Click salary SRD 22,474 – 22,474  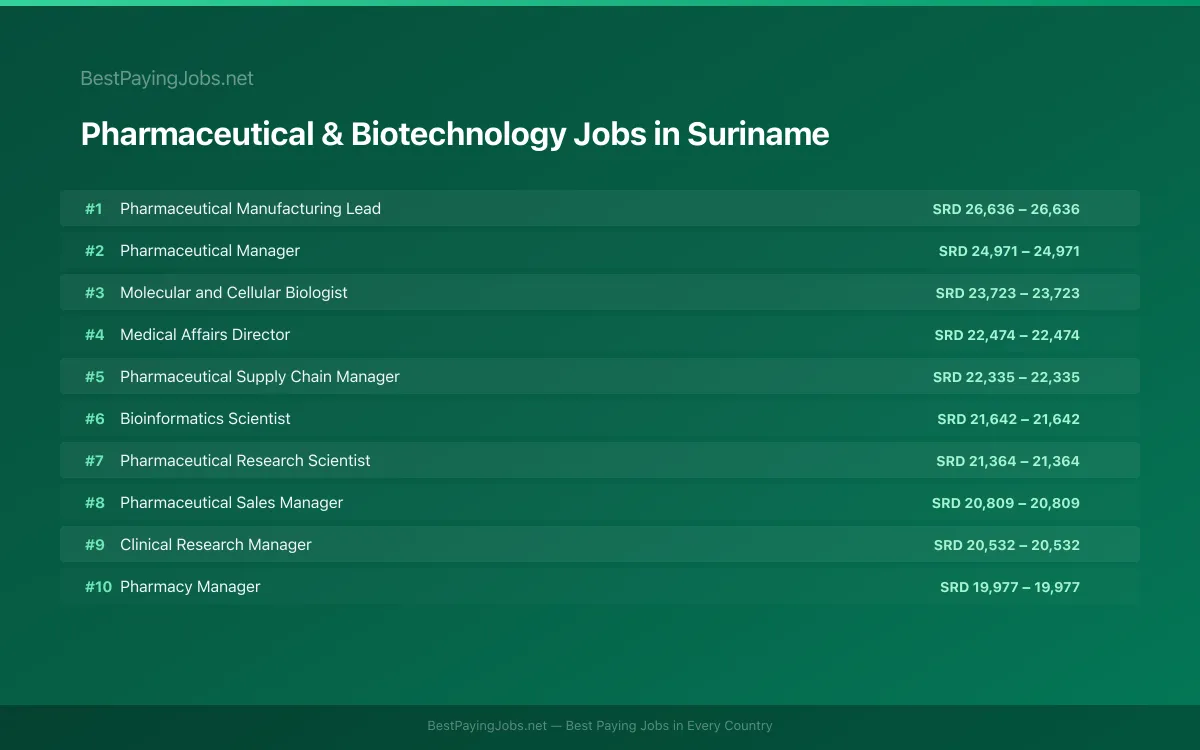tap(1007, 335)
